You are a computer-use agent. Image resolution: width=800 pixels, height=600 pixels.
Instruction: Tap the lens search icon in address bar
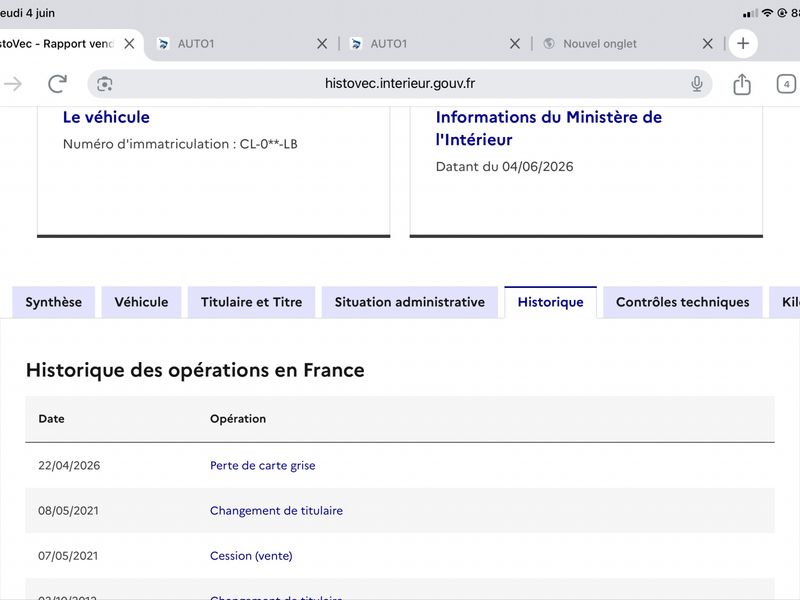coord(105,84)
